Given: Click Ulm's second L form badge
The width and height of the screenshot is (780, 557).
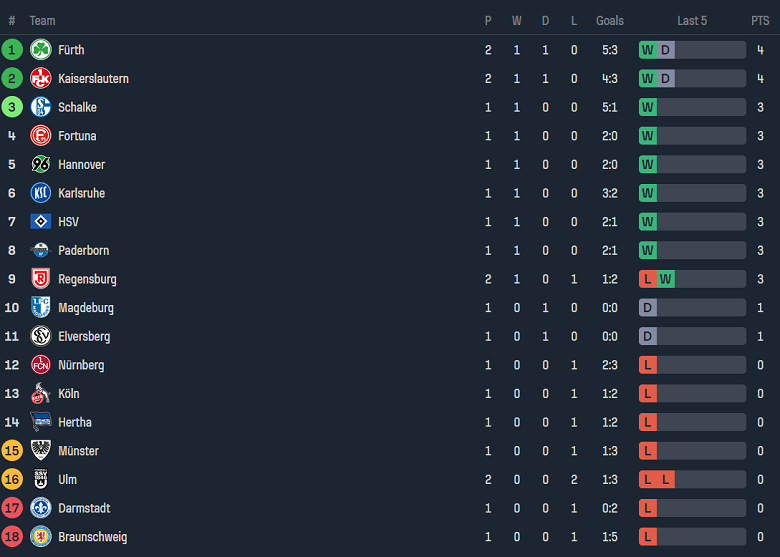Looking at the screenshot, I should [x=665, y=480].
